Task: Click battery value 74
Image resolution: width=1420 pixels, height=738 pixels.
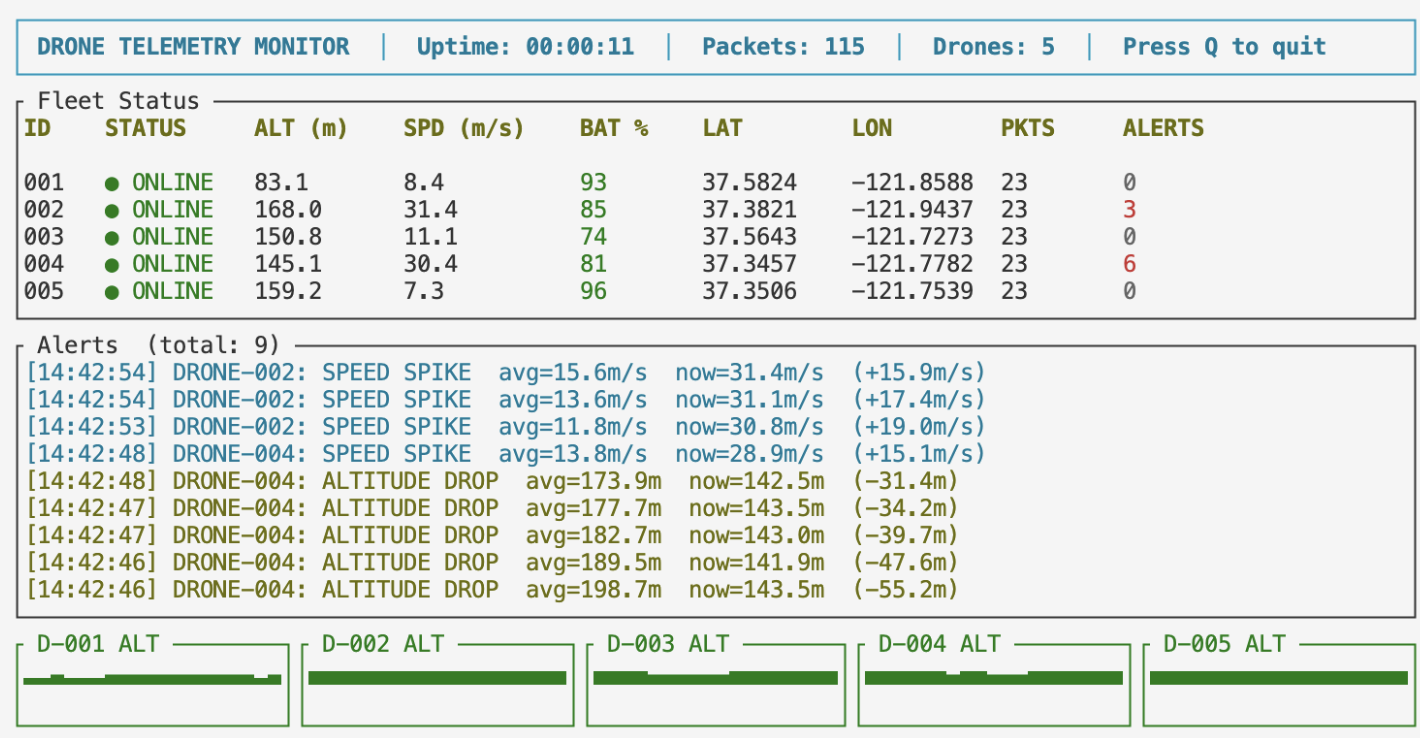Action: click(x=593, y=237)
